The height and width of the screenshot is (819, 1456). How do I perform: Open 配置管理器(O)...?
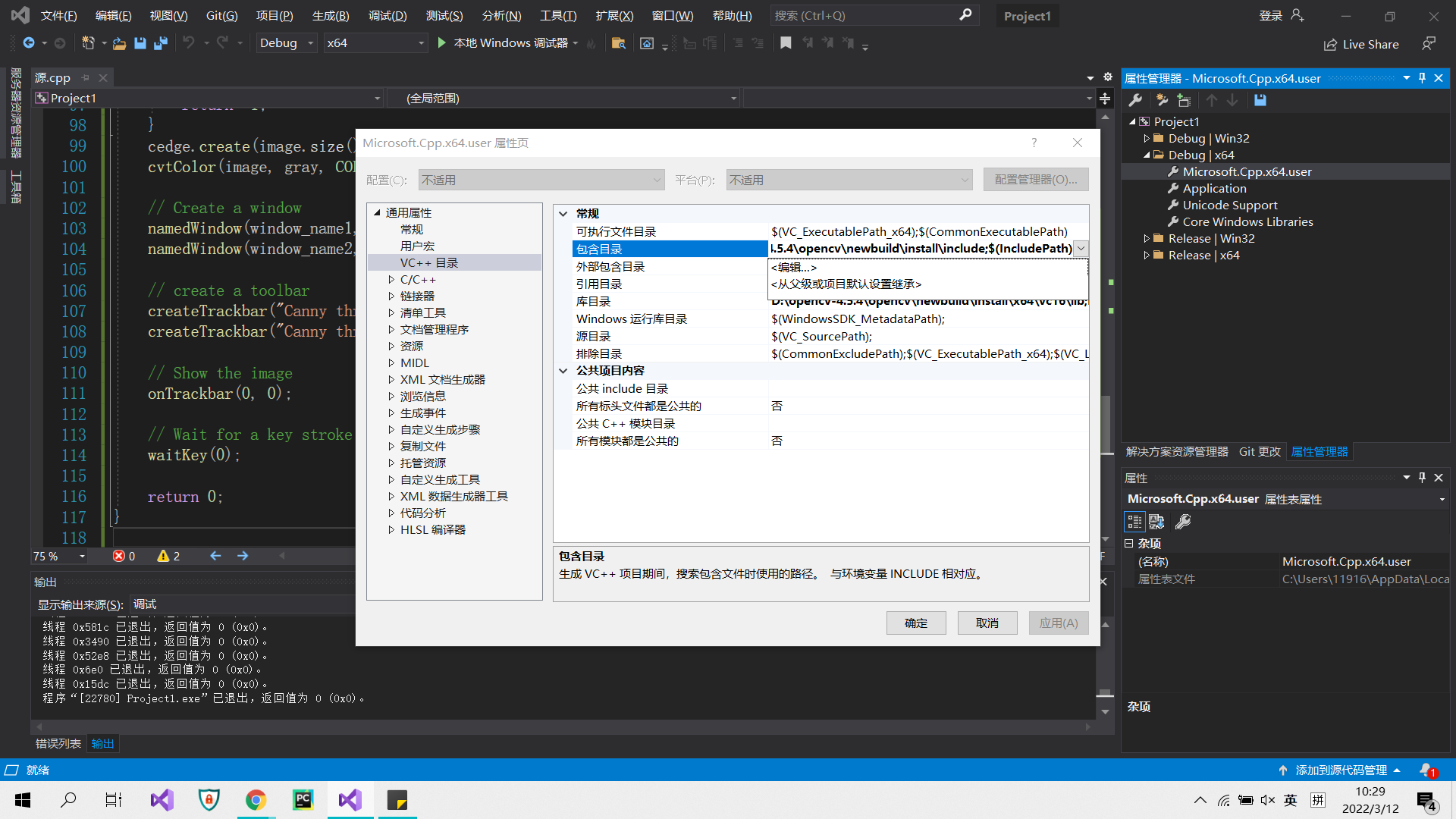coord(1036,179)
